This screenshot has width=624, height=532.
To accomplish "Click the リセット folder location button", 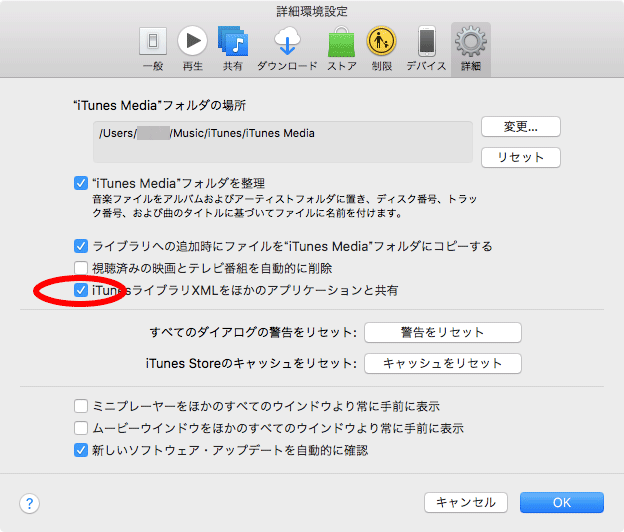I will [x=521, y=157].
